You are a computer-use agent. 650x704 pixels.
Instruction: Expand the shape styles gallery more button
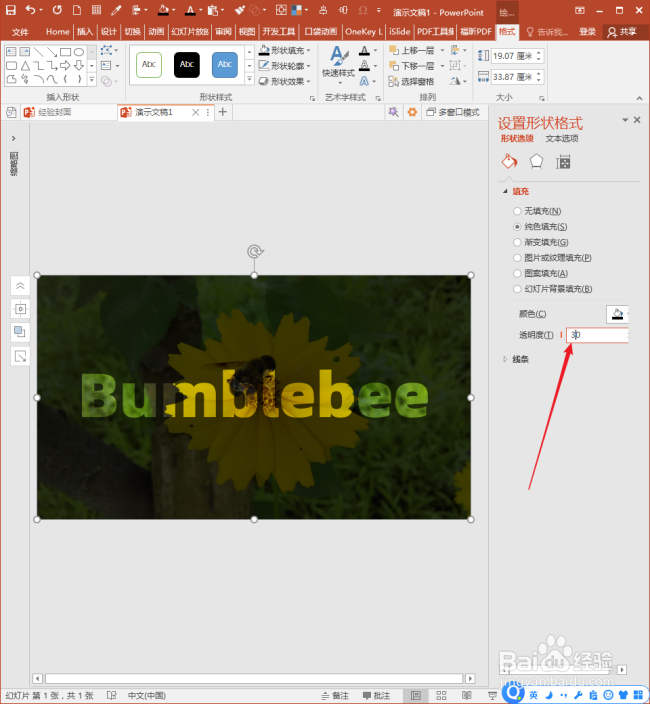click(250, 79)
